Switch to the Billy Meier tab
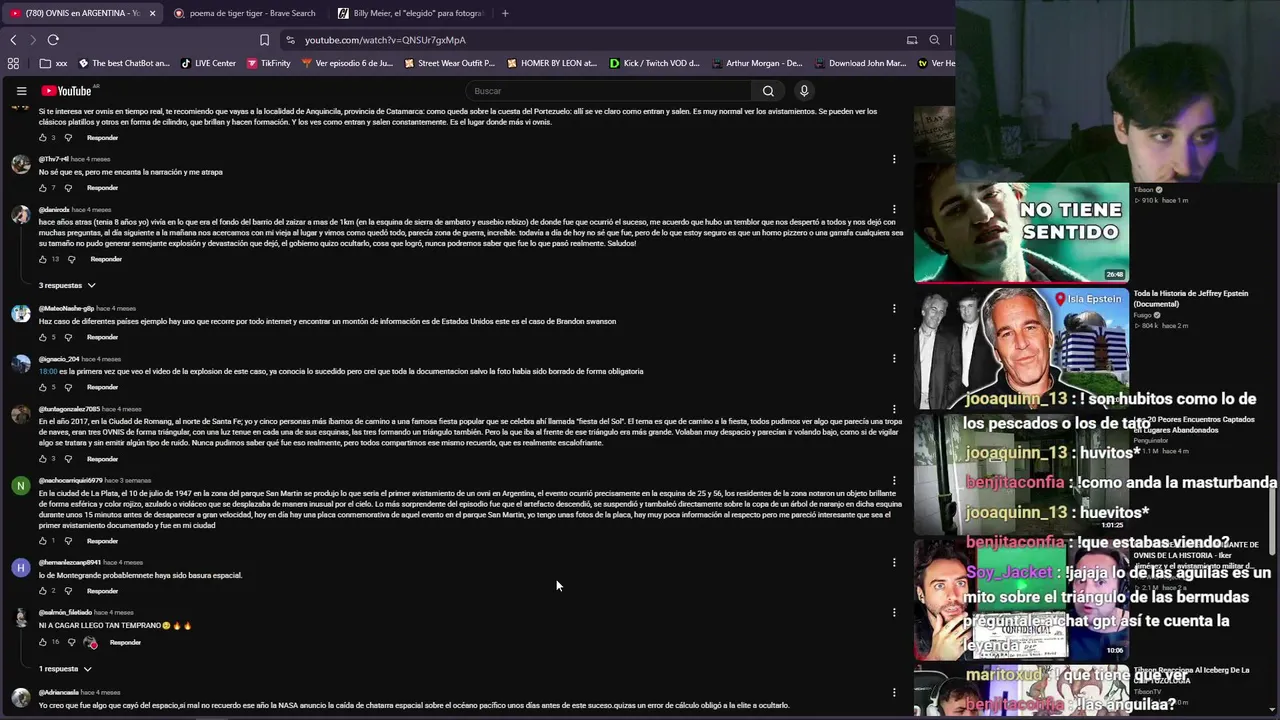Image resolution: width=1280 pixels, height=720 pixels. click(x=410, y=13)
